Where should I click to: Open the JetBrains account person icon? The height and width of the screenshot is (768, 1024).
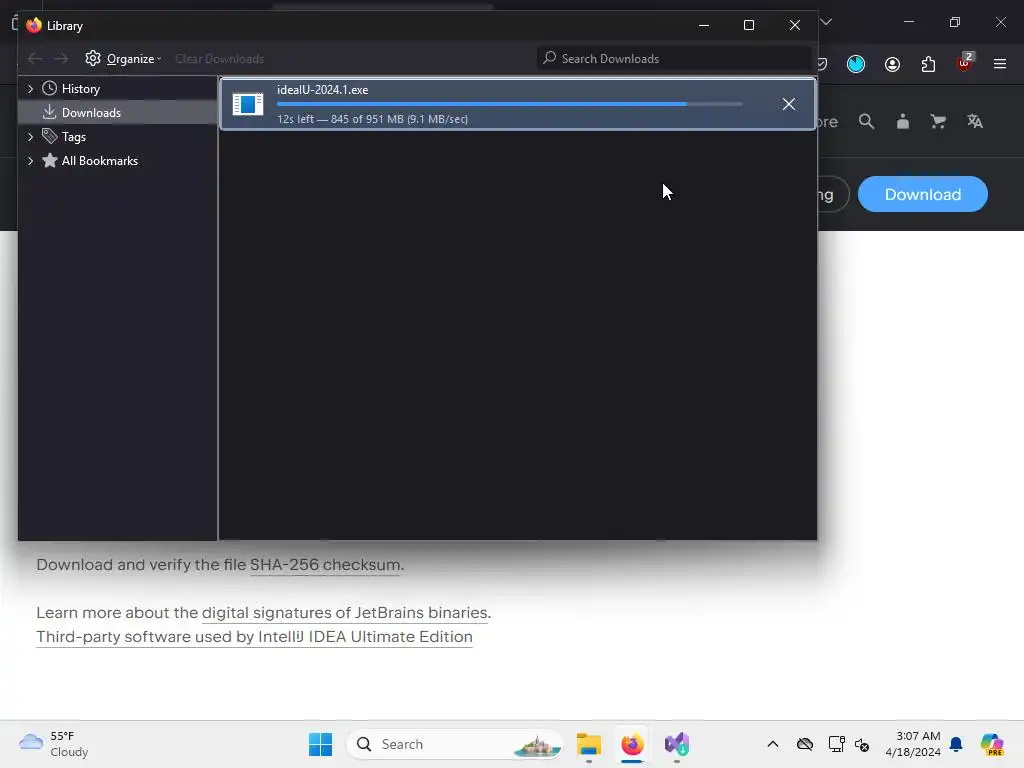tap(903, 121)
